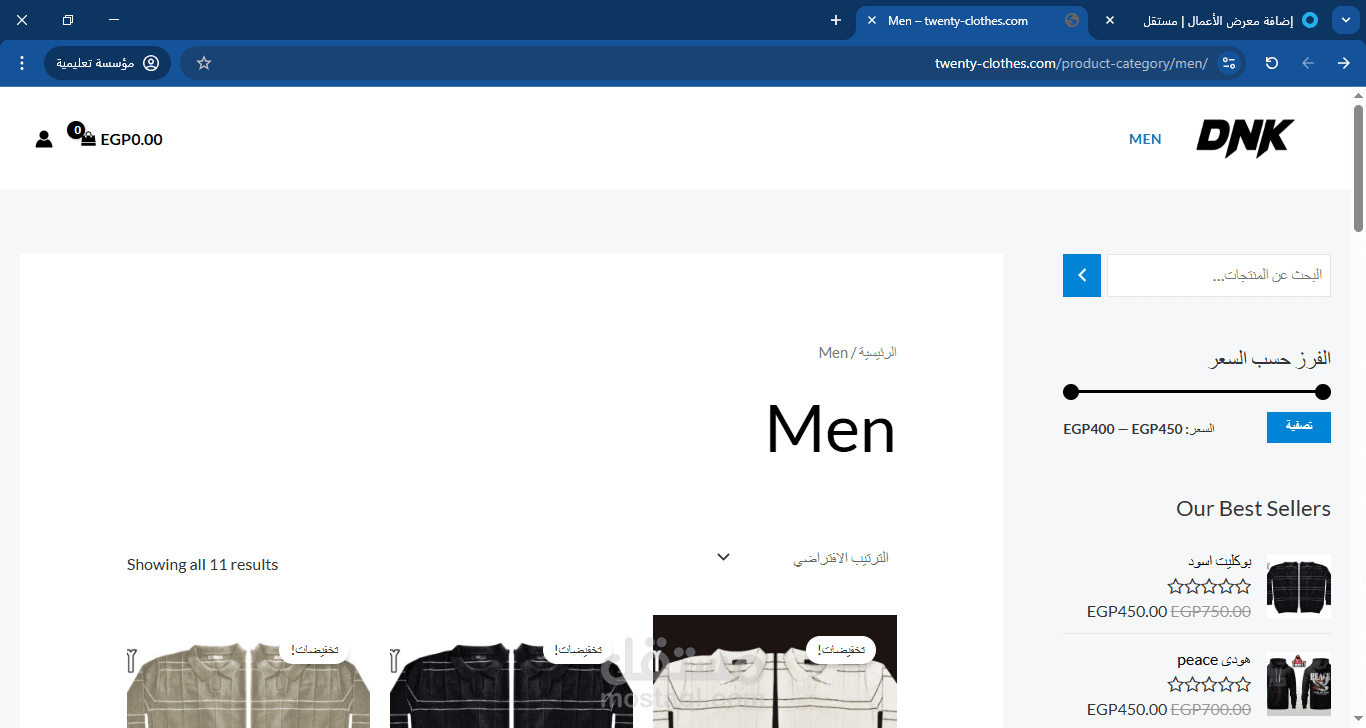Click the 'Our Best Sellers' heading
The image size is (1366, 728).
pos(1253,509)
